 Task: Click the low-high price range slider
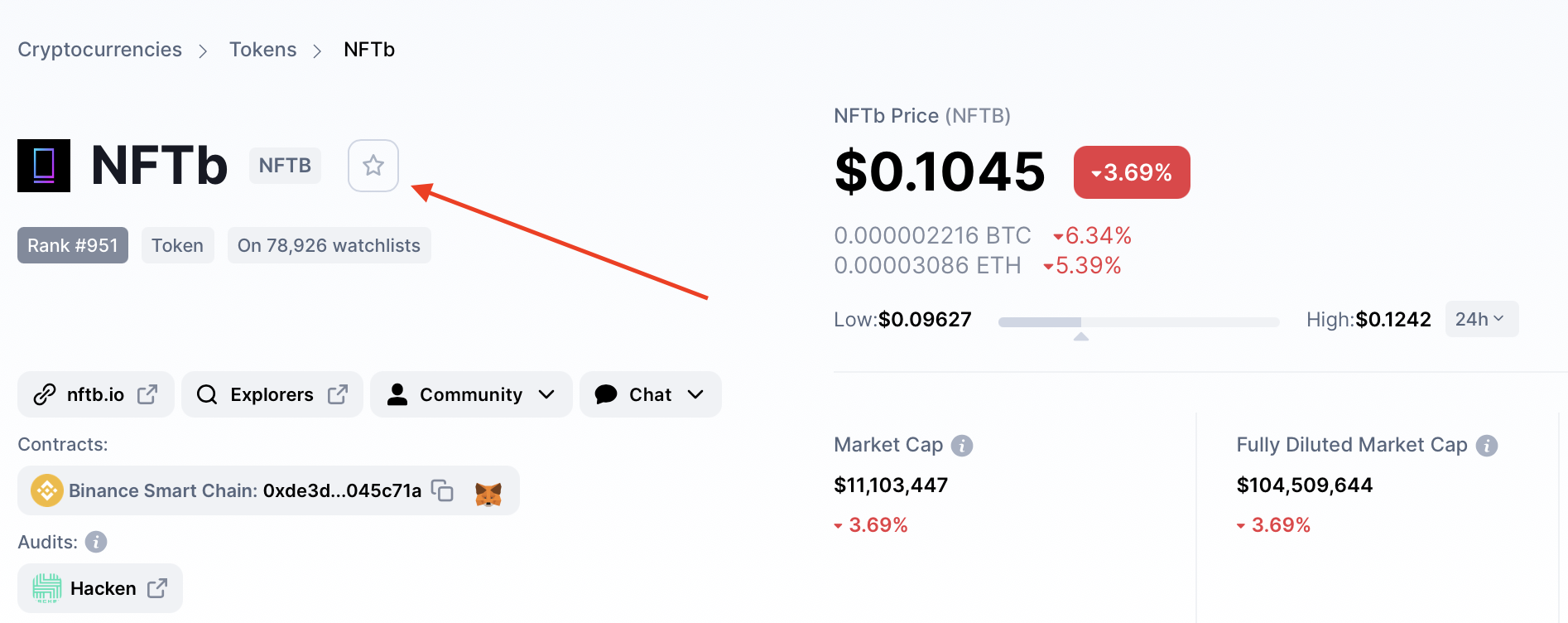(1138, 322)
